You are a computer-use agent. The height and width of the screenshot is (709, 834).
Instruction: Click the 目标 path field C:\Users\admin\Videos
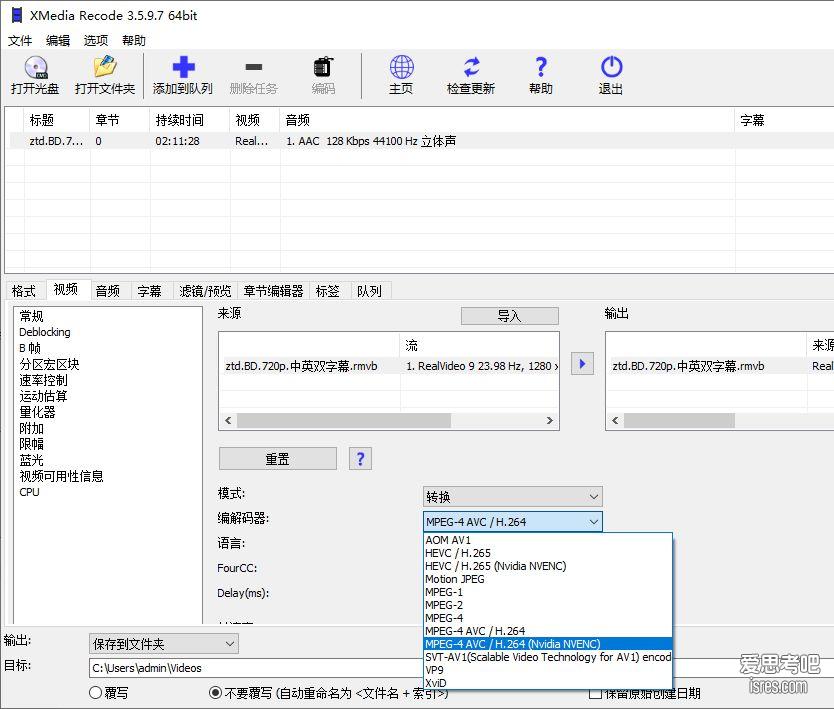pyautogui.click(x=255, y=668)
